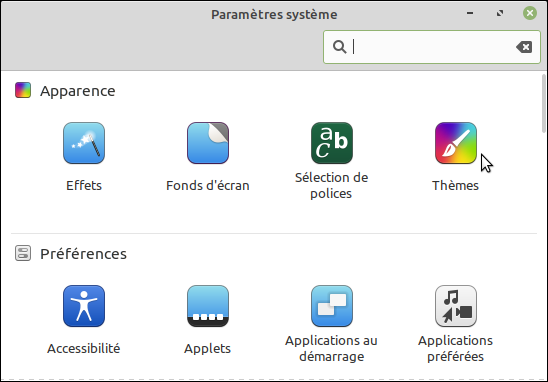Open the Accessibilité settings icon
The image size is (548, 382).
coord(84,306)
